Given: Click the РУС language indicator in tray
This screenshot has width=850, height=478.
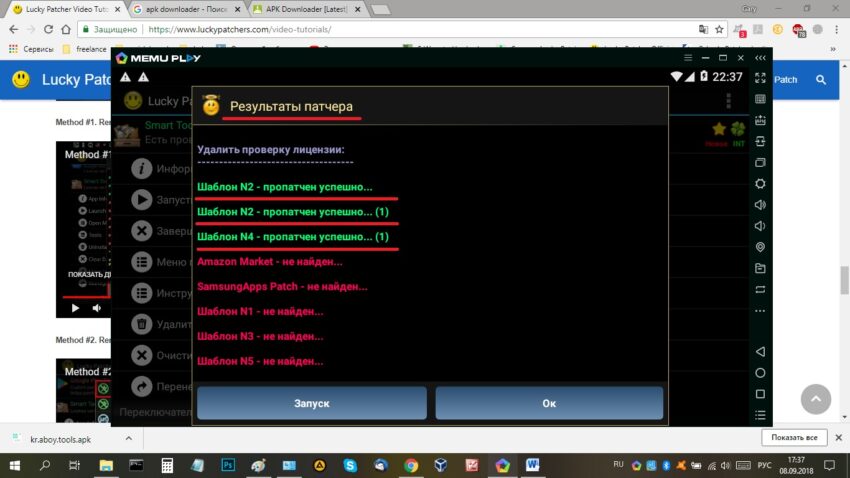Looking at the screenshot, I should click(x=764, y=465).
